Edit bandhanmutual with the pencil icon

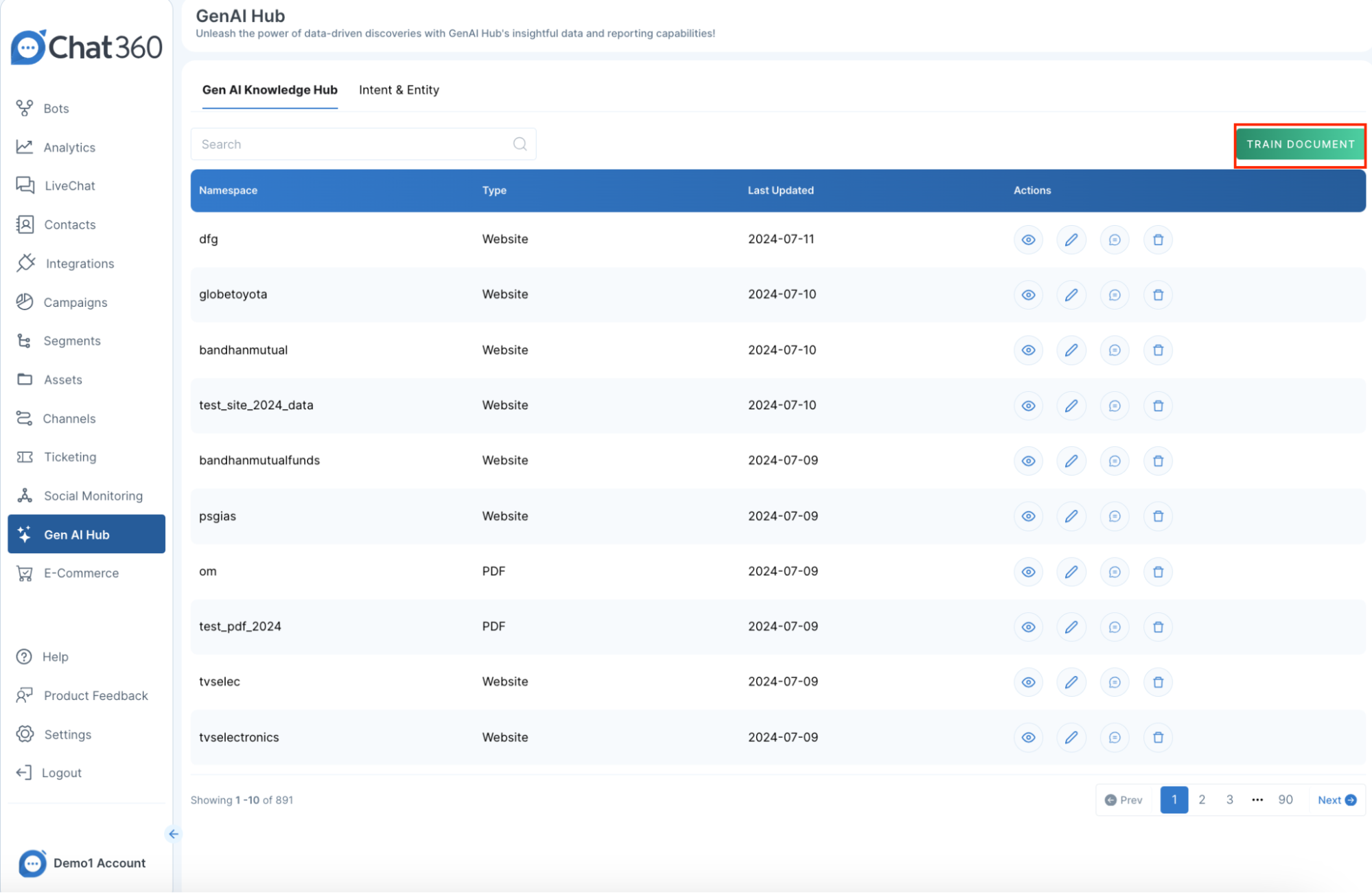1071,350
